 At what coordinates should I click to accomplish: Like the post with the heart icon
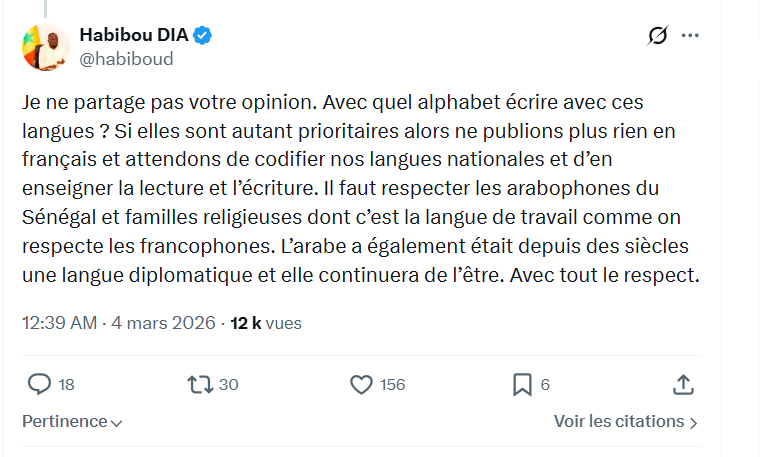click(361, 384)
